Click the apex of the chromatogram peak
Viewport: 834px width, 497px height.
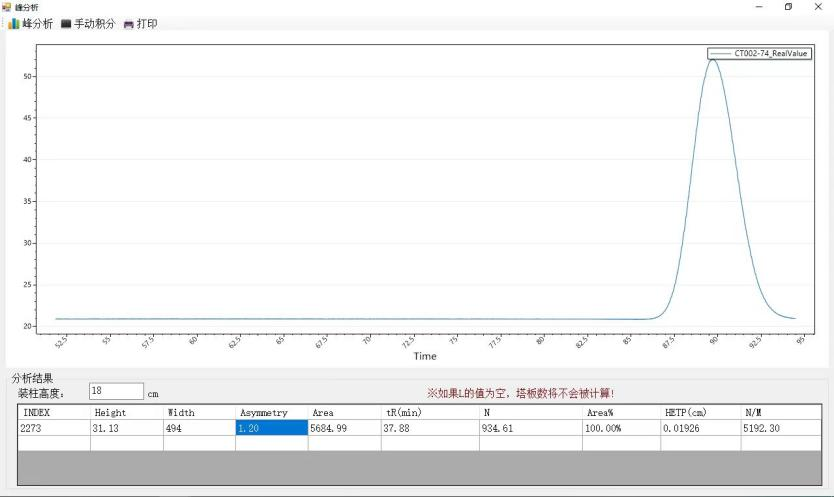pyautogui.click(x=713, y=60)
